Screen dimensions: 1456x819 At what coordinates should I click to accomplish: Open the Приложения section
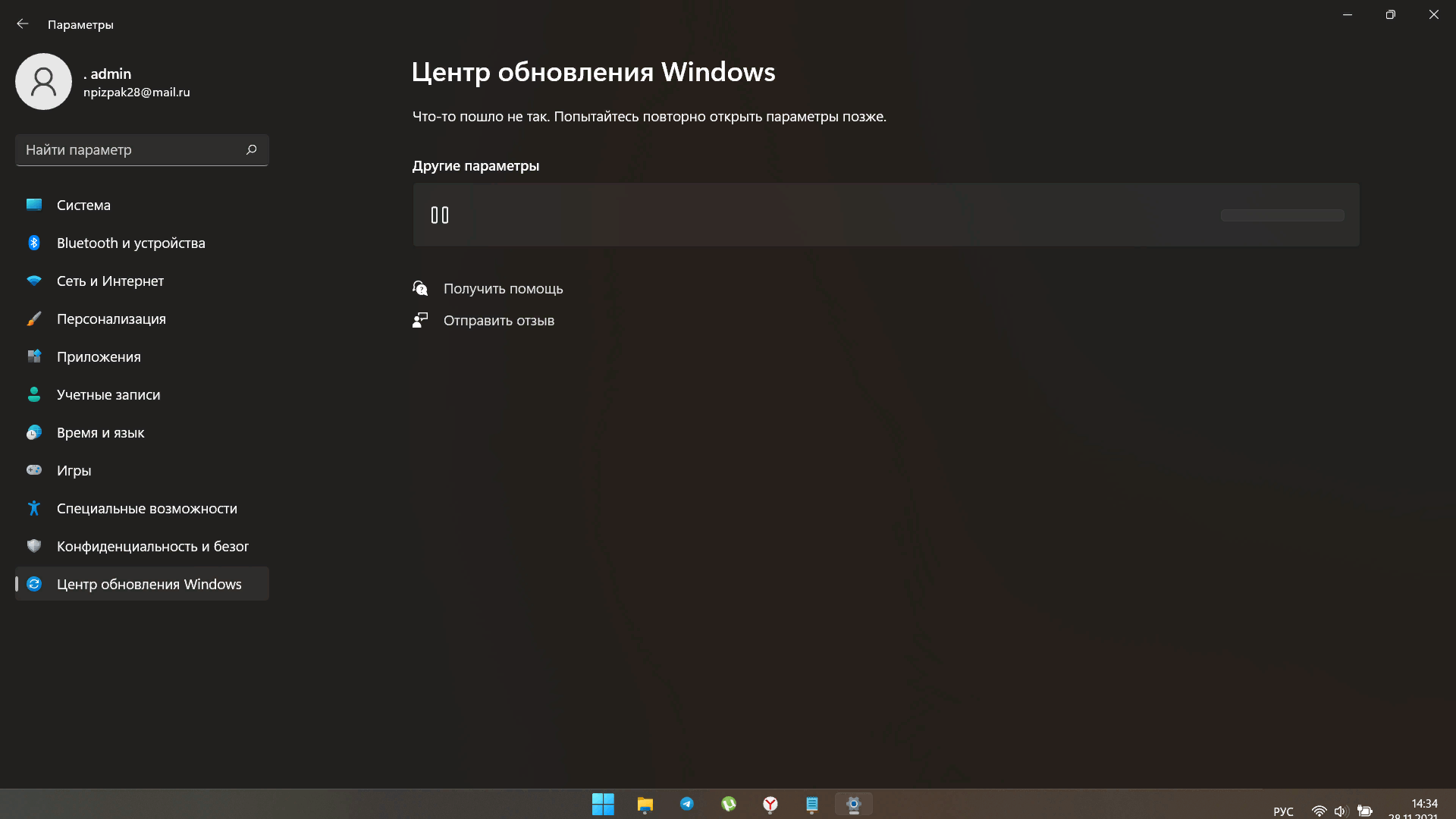142,356
